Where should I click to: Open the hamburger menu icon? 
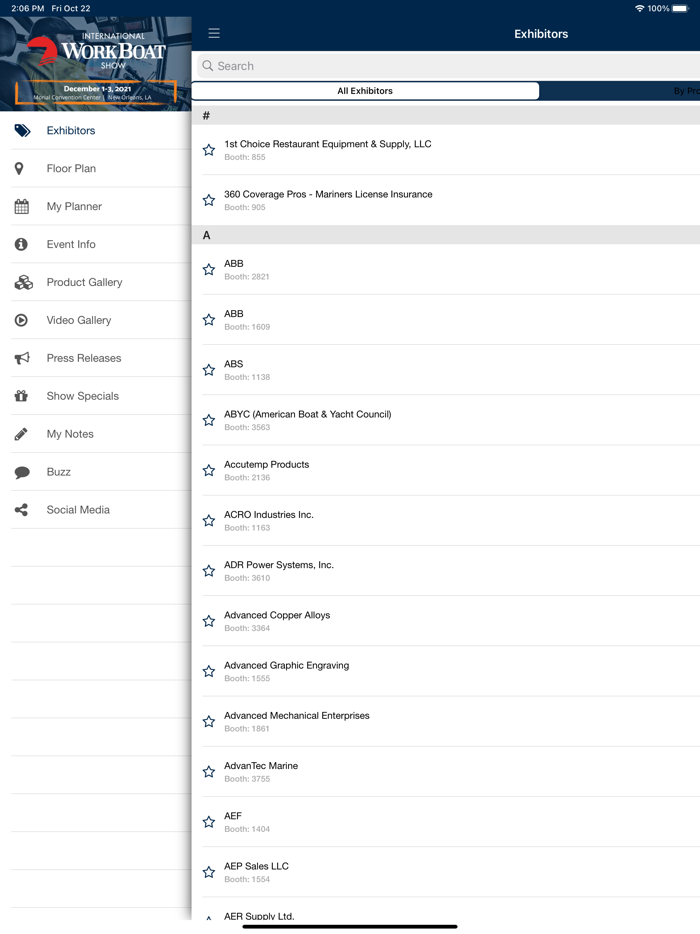coord(214,34)
